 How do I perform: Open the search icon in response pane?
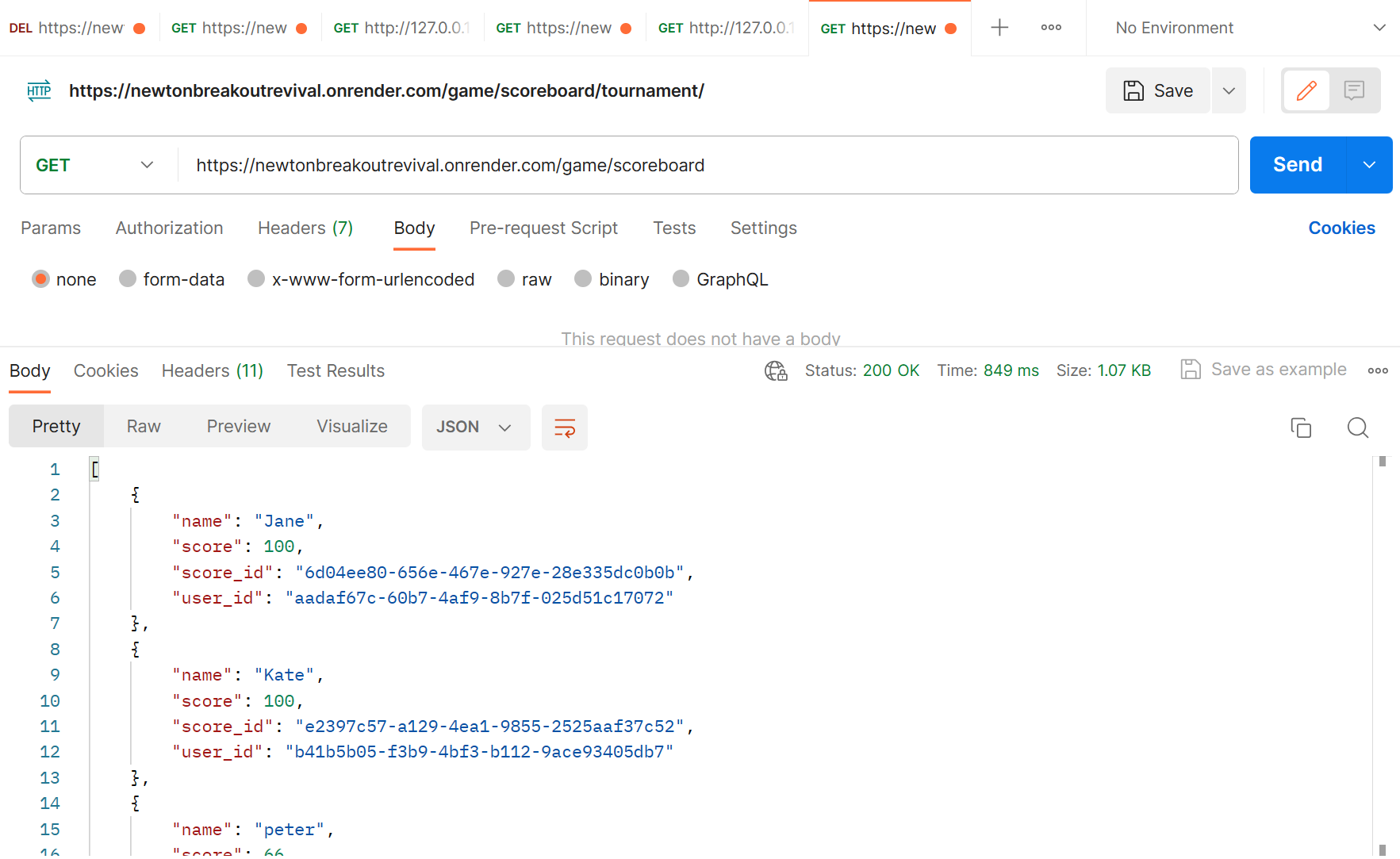[x=1358, y=428]
